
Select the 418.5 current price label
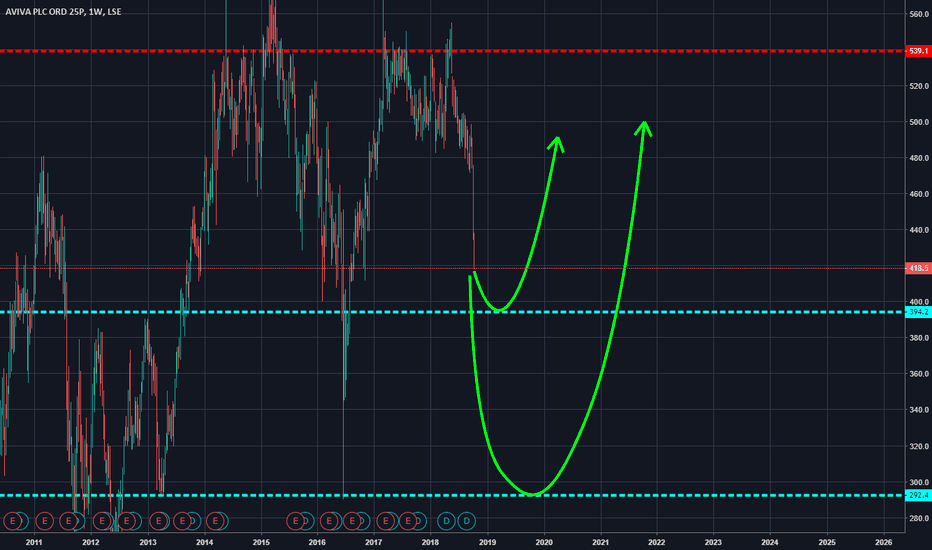(x=918, y=268)
